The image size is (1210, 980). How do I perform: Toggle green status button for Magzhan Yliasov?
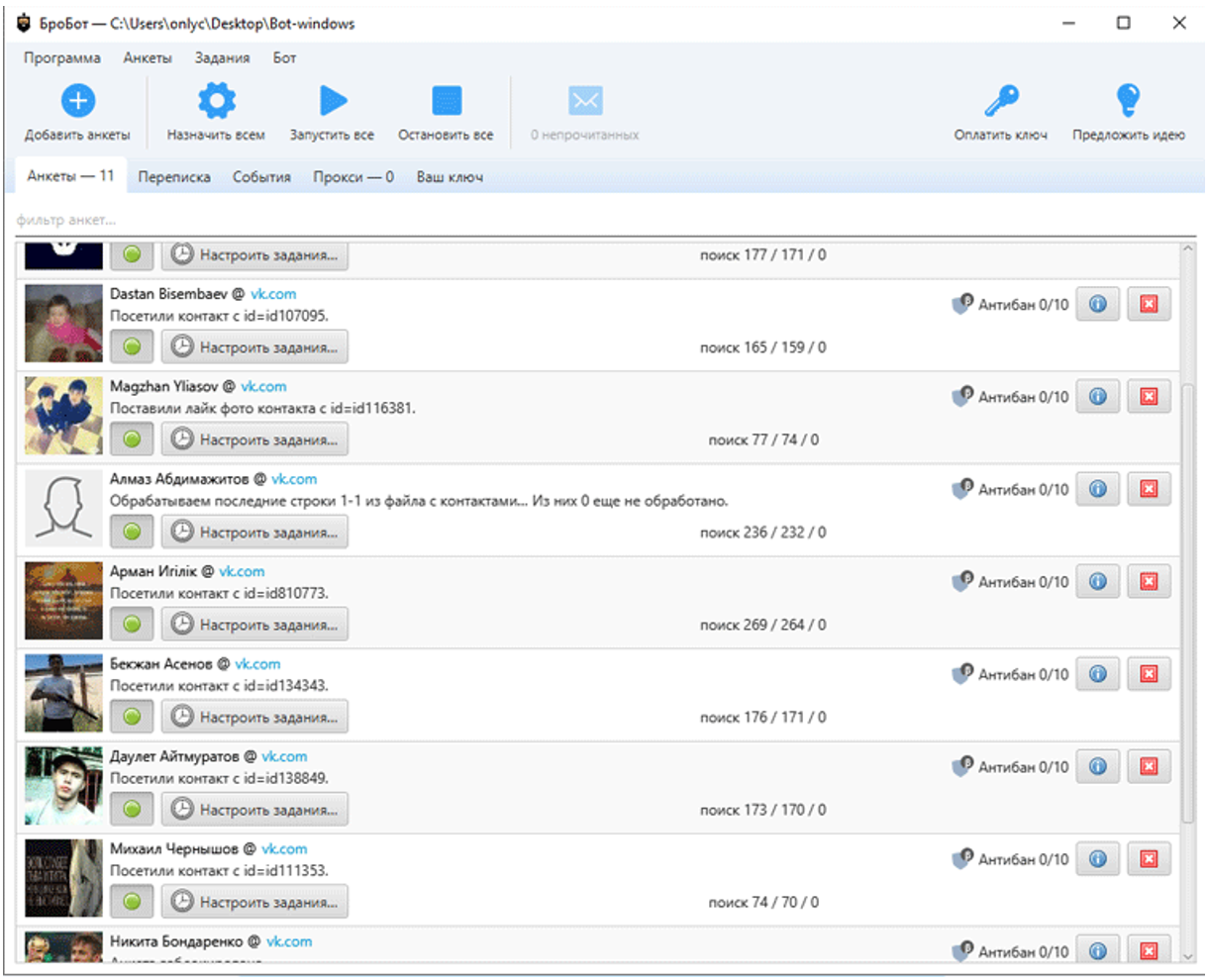pos(132,440)
